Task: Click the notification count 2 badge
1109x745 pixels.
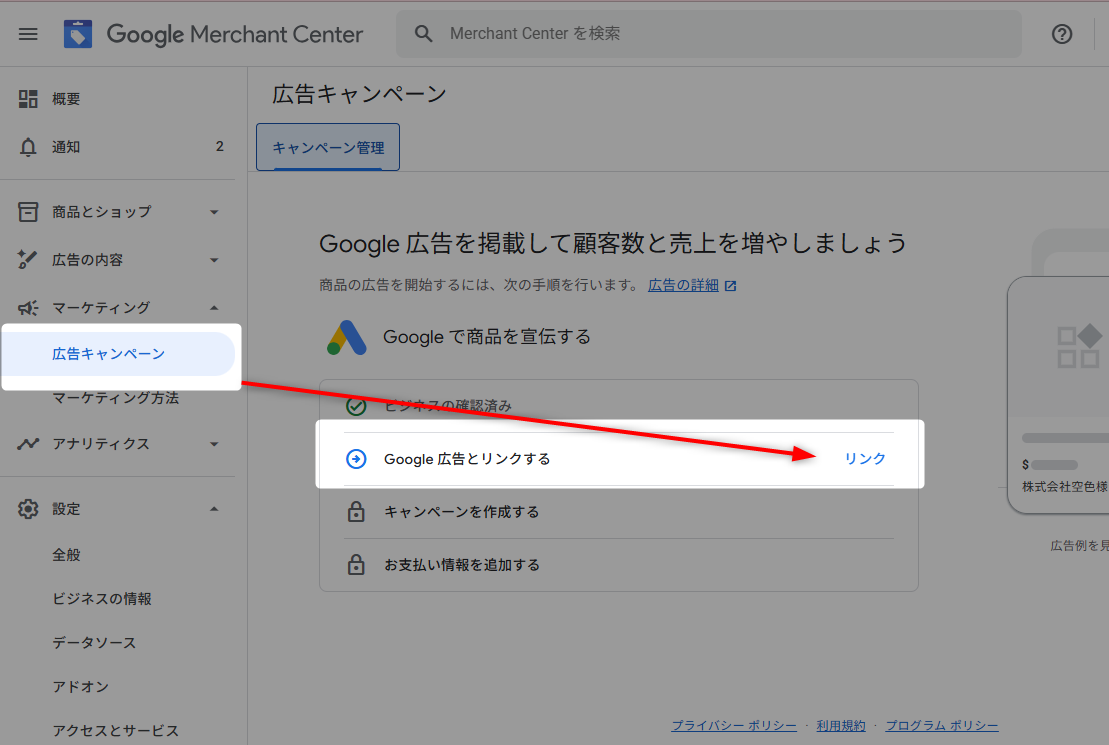Action: 219,146
